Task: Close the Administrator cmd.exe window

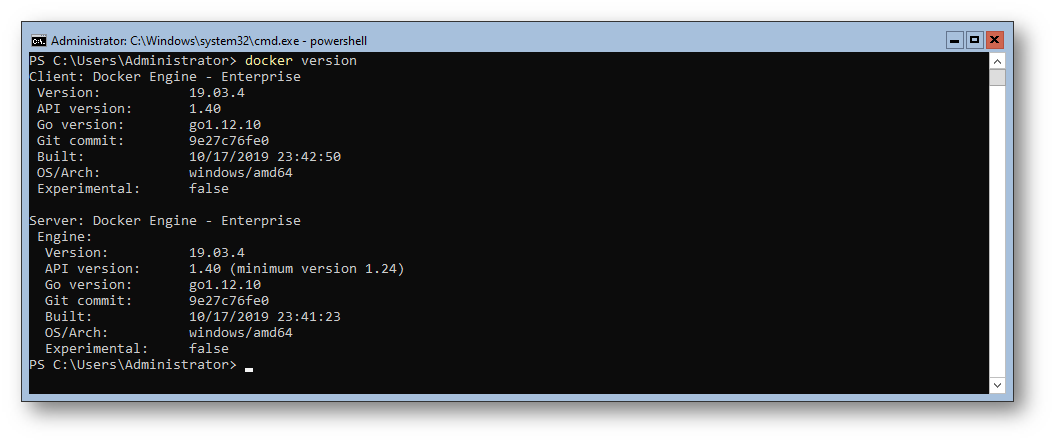Action: click(x=995, y=40)
